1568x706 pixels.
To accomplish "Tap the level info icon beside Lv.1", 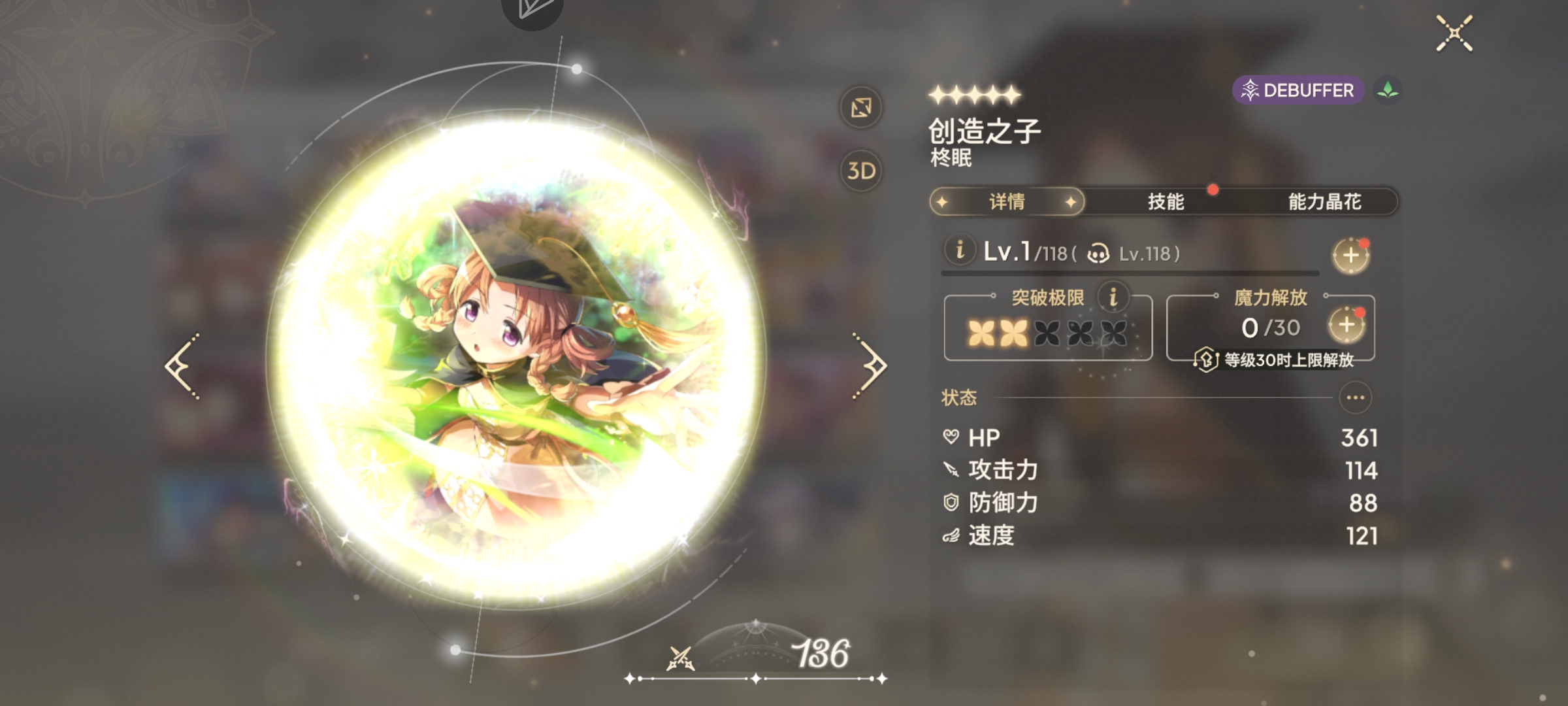I will (x=960, y=250).
